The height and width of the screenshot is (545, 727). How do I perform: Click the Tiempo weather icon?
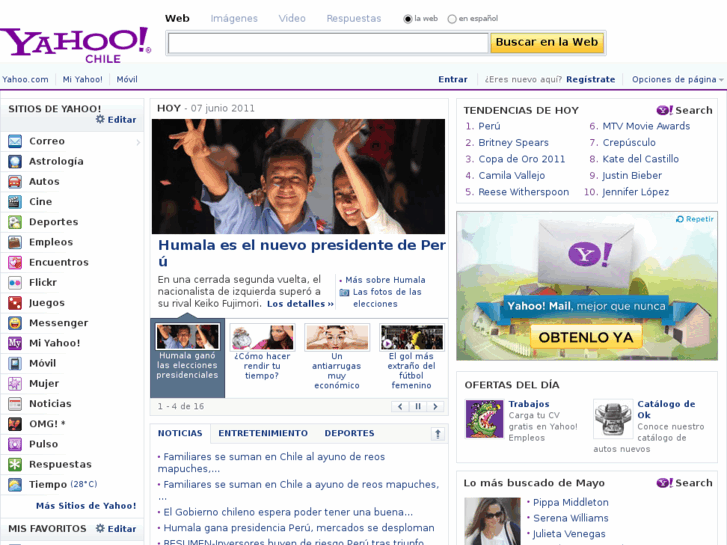point(15,484)
